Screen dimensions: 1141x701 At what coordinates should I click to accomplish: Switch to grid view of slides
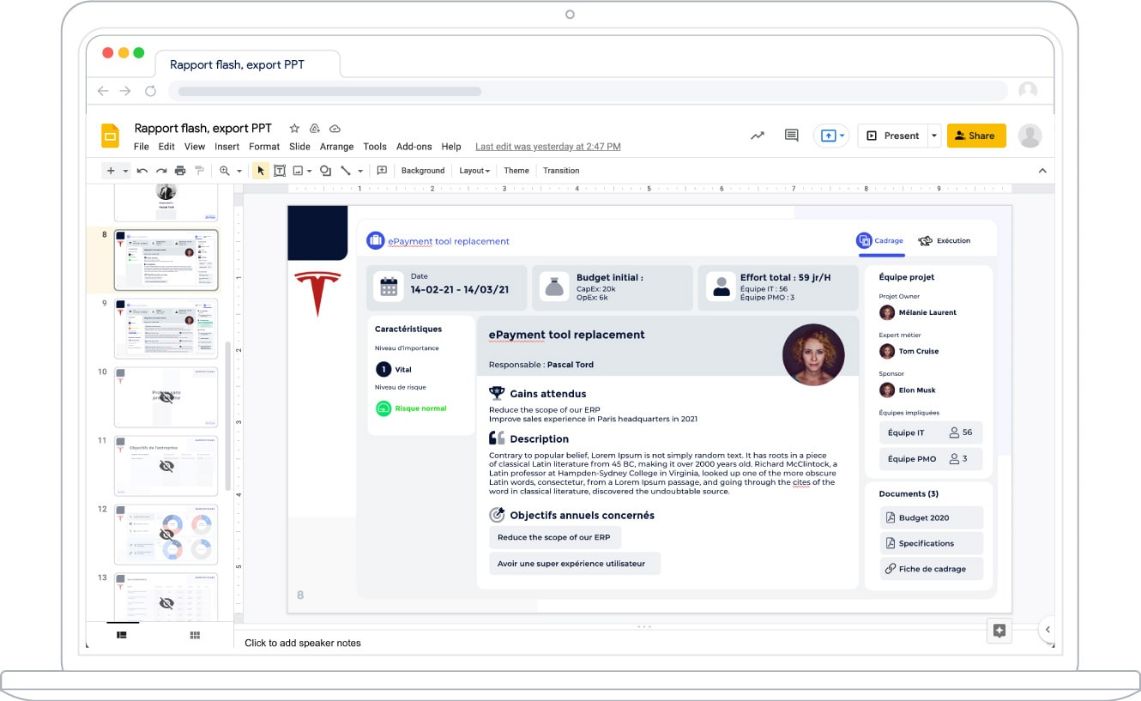click(194, 634)
